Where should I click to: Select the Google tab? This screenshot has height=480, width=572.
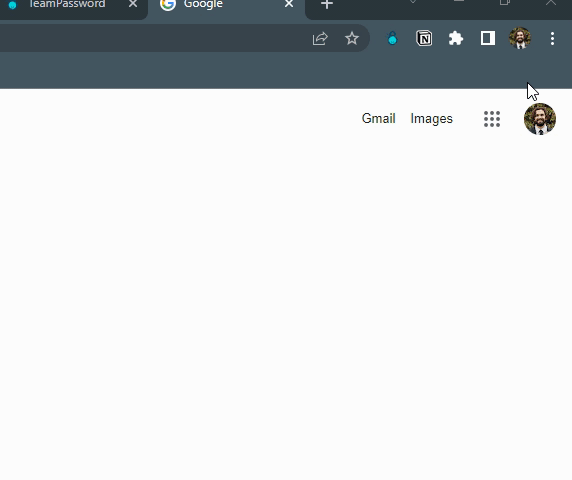226,4
